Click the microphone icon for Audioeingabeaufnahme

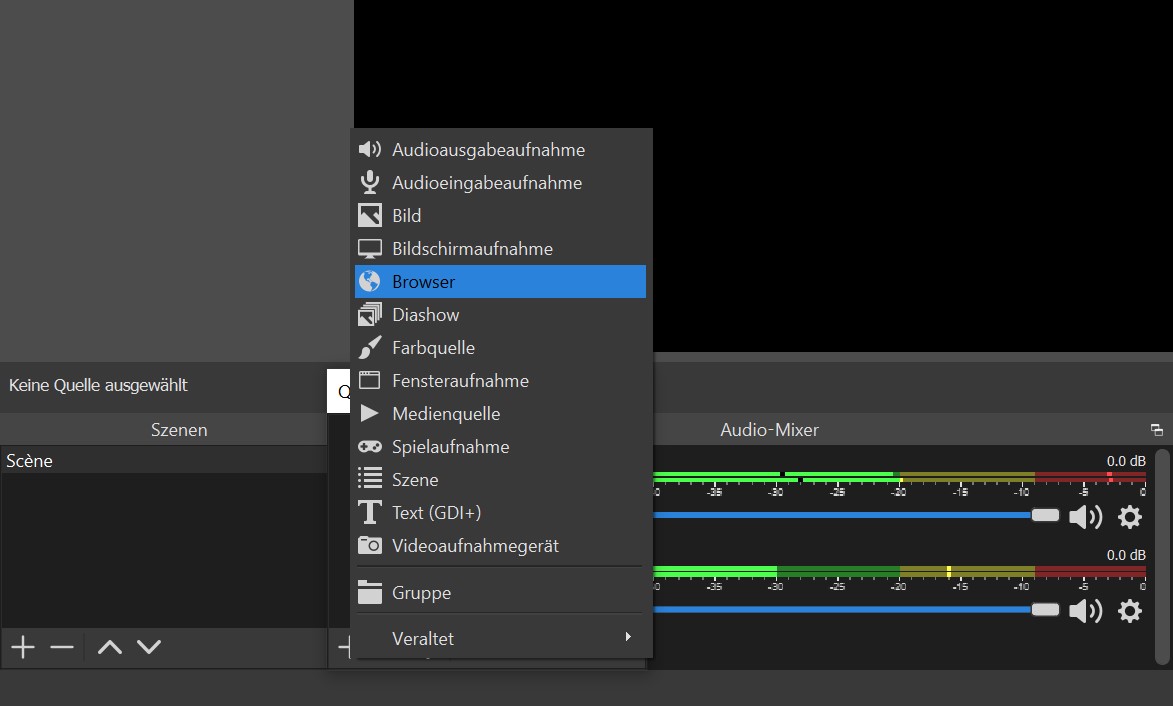[370, 183]
